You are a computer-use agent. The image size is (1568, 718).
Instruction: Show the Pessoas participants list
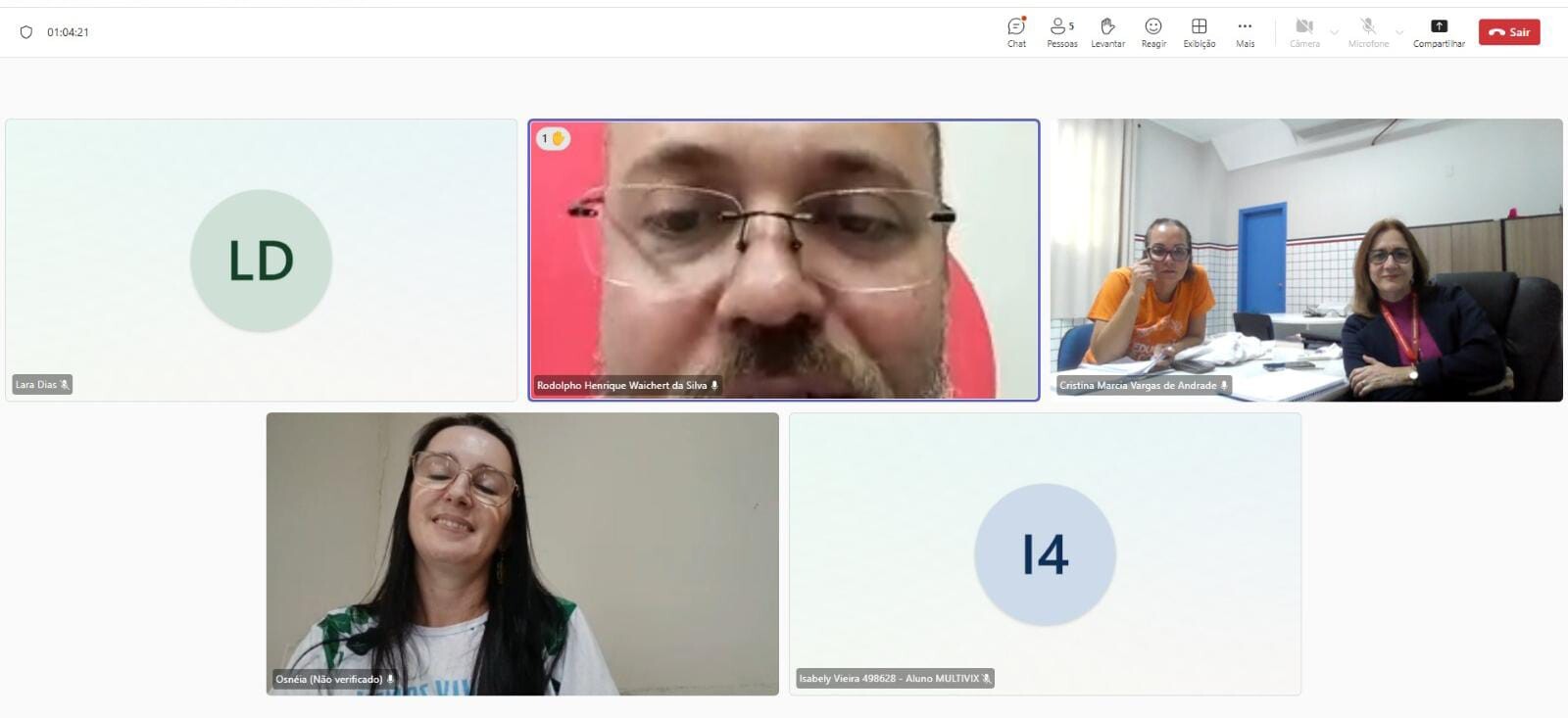1062,32
